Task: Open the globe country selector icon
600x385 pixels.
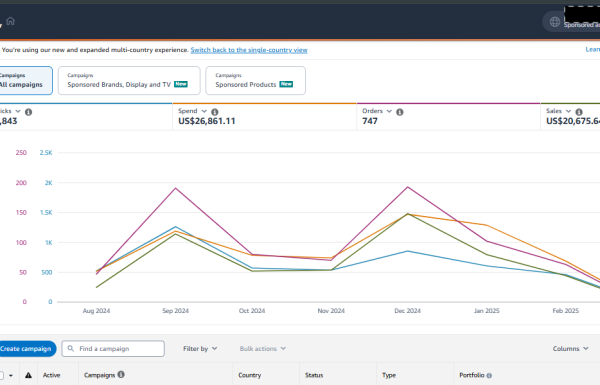Action: 554,22
